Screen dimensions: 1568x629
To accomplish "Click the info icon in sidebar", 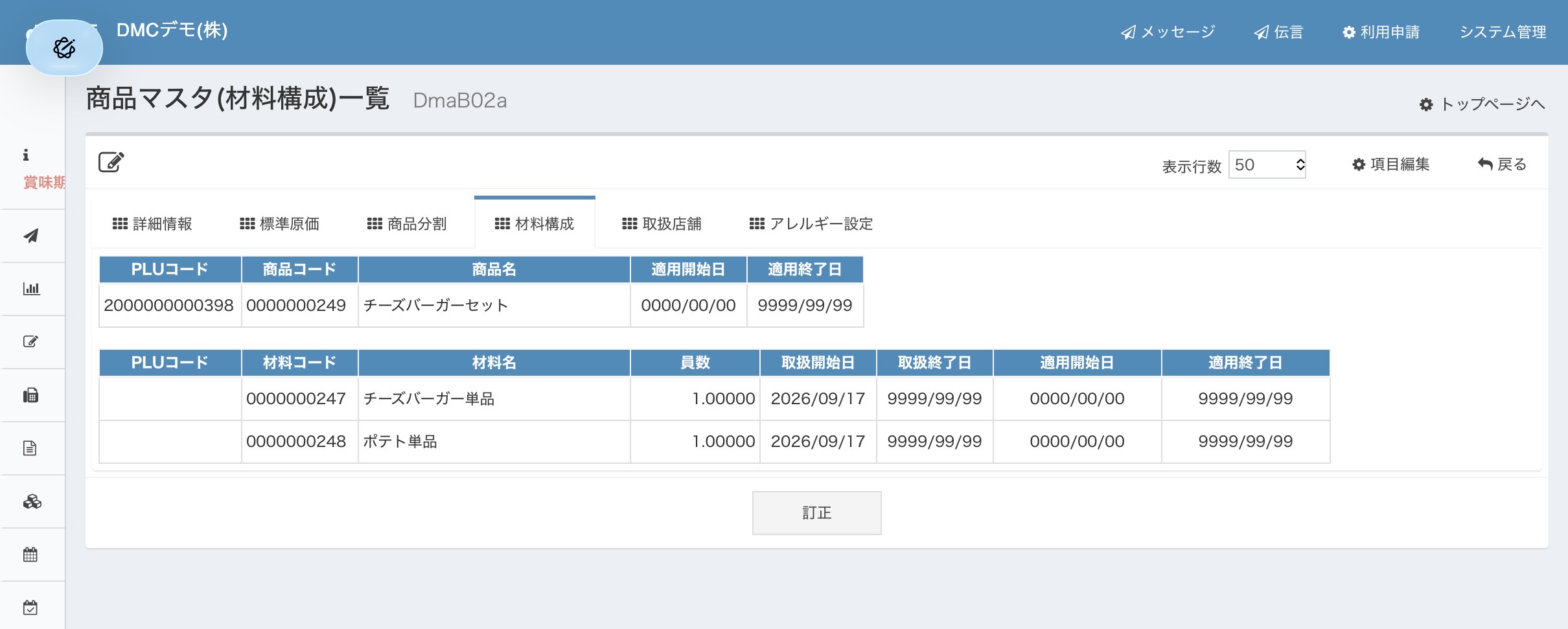I will click(26, 155).
